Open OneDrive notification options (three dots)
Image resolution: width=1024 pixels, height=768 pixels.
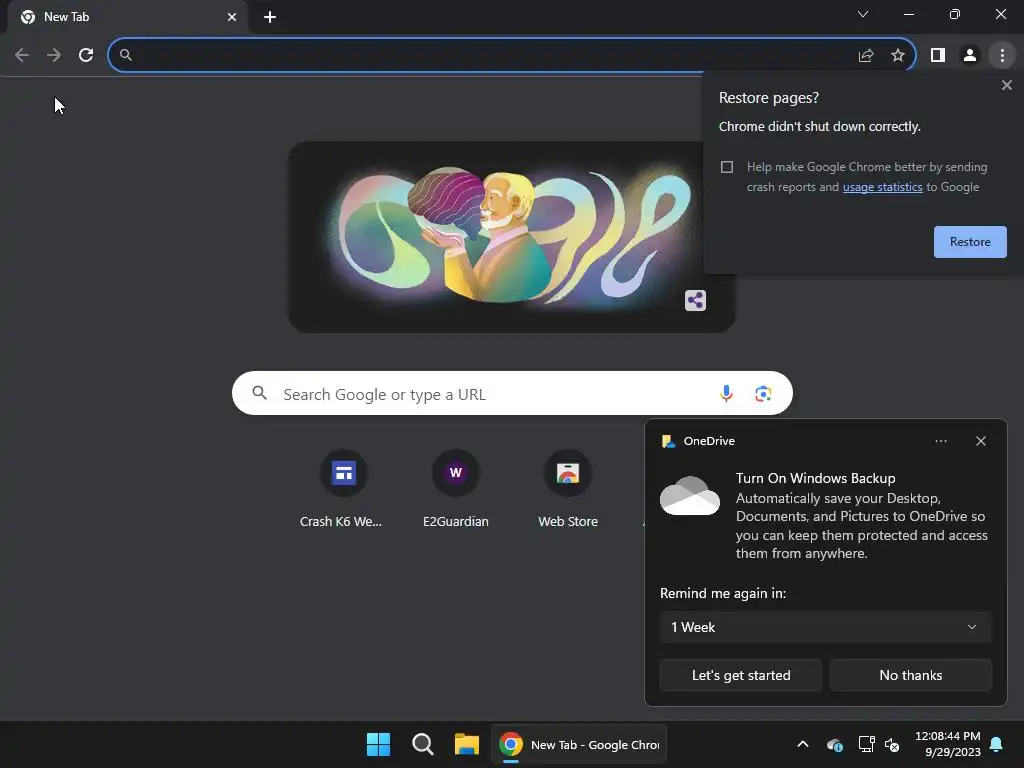click(x=940, y=441)
